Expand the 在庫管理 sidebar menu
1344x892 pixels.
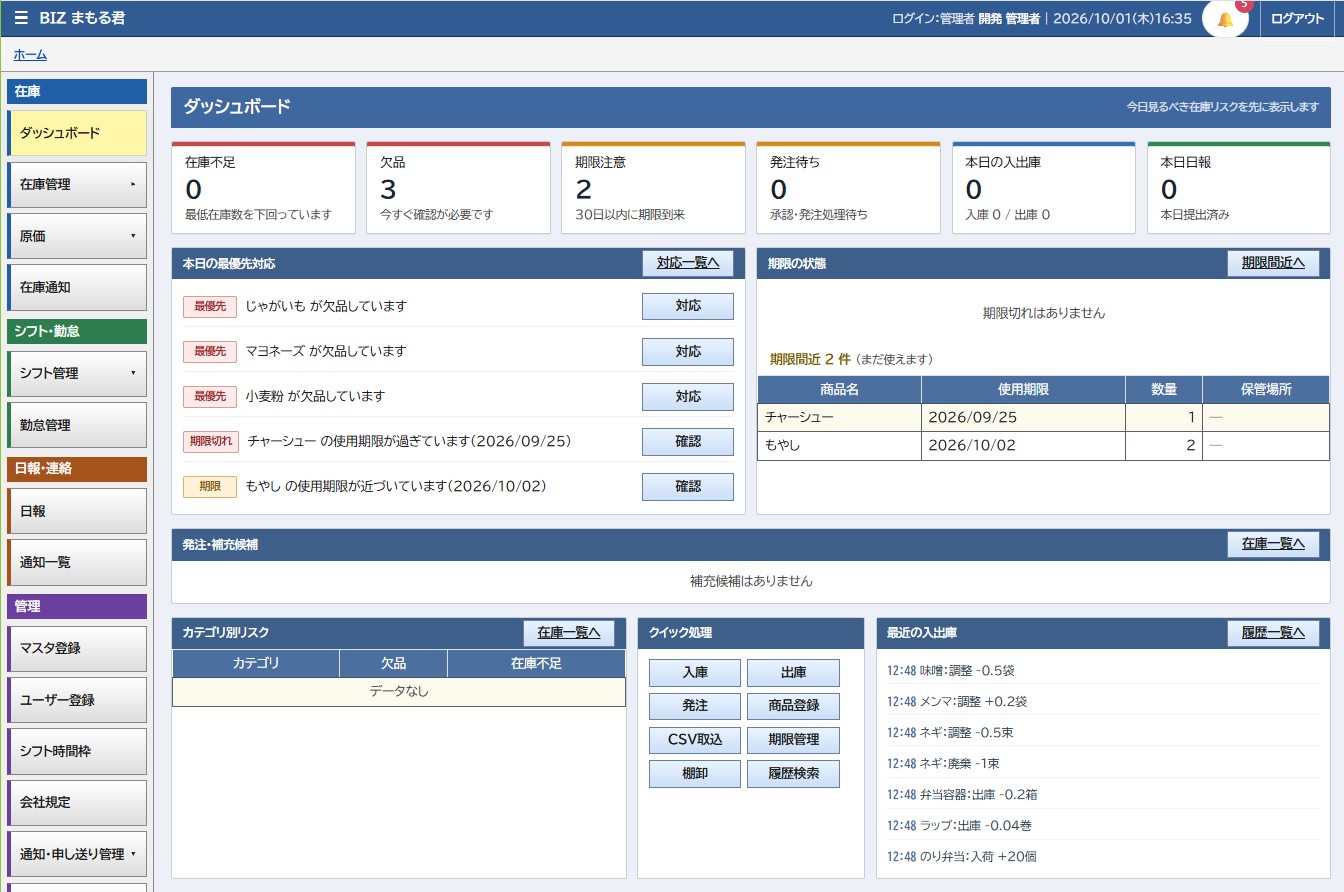[77, 185]
